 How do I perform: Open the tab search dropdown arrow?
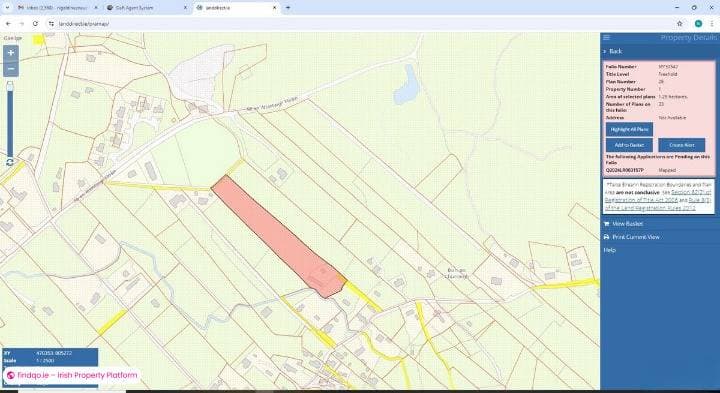(7, 8)
